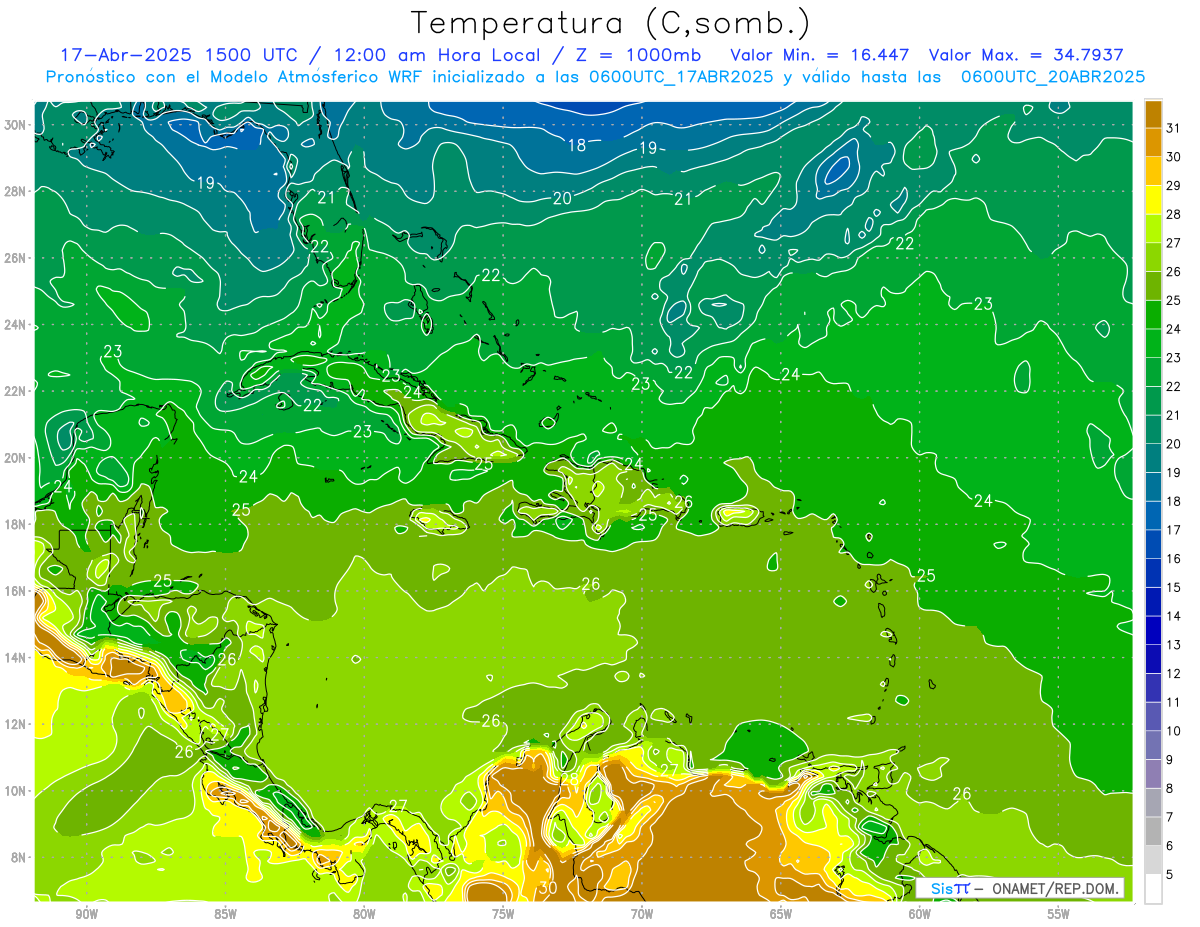Click the 75W longitude axis label
The image size is (1200, 927).
503,914
